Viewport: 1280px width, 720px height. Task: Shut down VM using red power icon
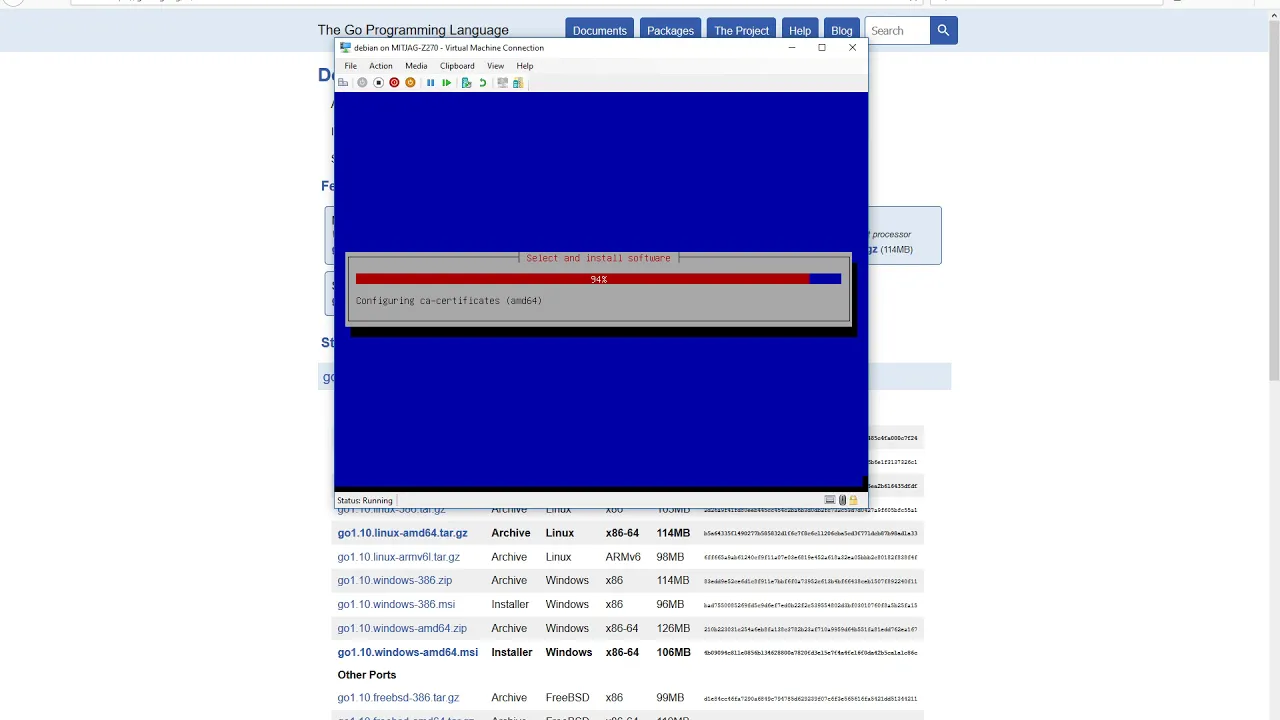click(x=394, y=83)
